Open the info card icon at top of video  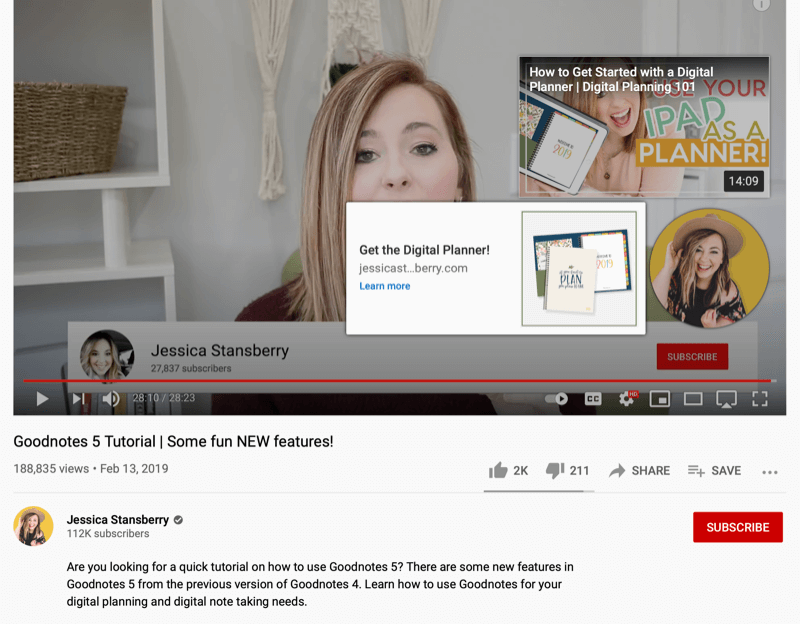[761, 5]
